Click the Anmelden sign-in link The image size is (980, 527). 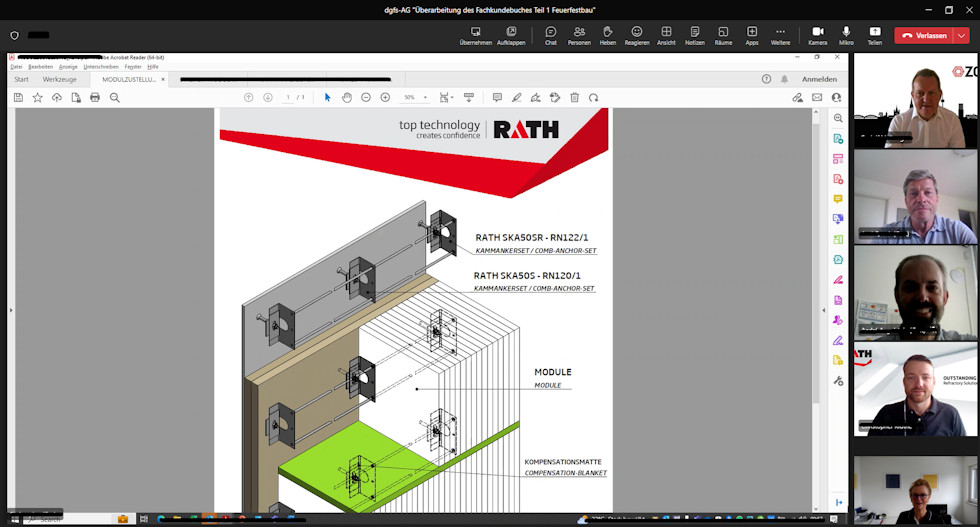[819, 79]
